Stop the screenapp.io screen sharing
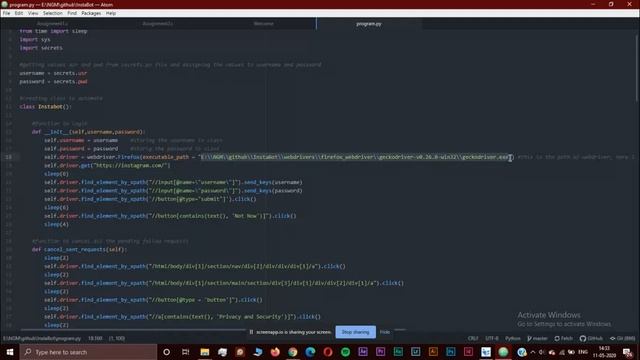 (x=355, y=332)
